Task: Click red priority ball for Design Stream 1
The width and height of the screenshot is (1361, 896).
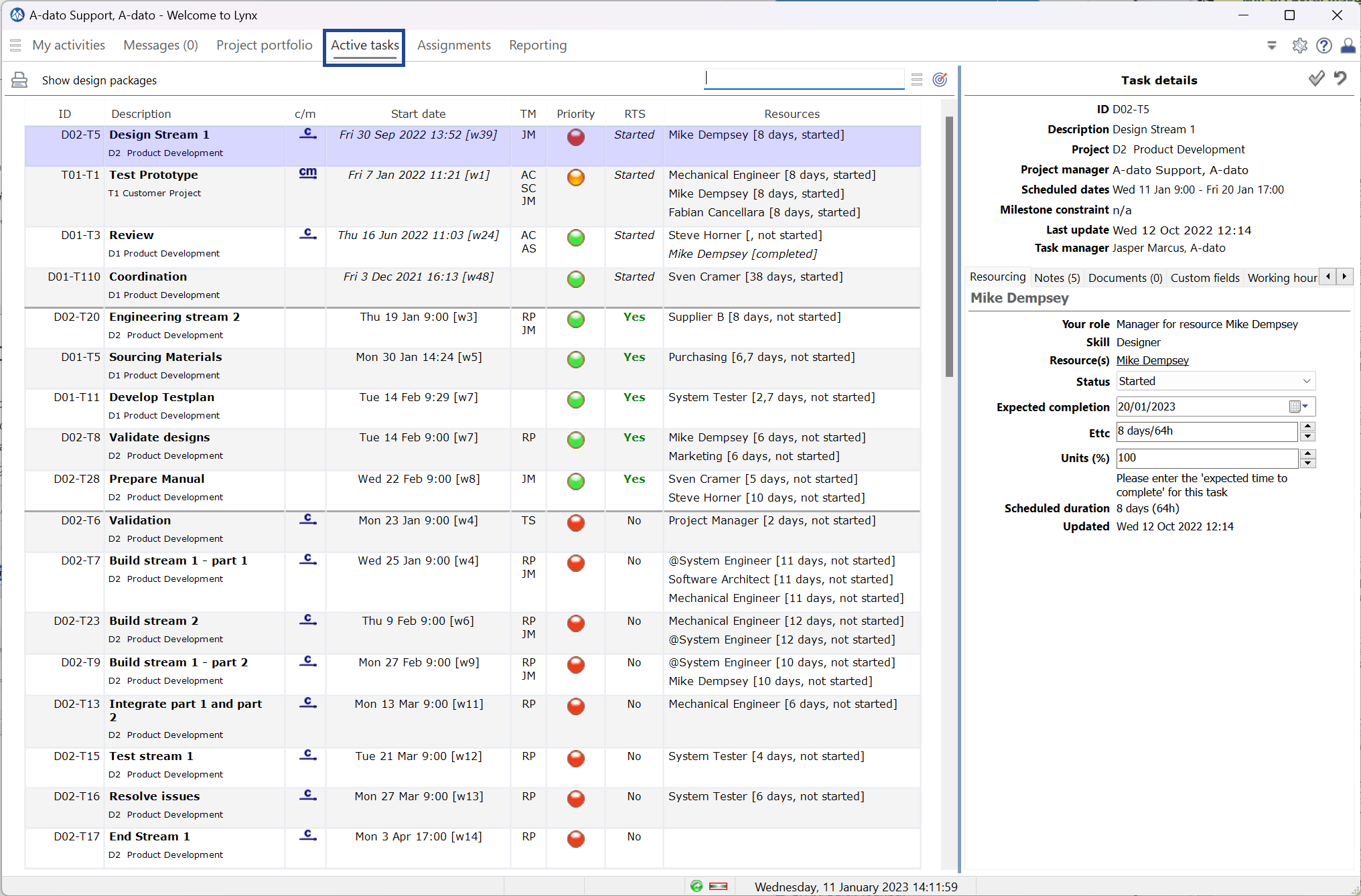Action: [575, 137]
